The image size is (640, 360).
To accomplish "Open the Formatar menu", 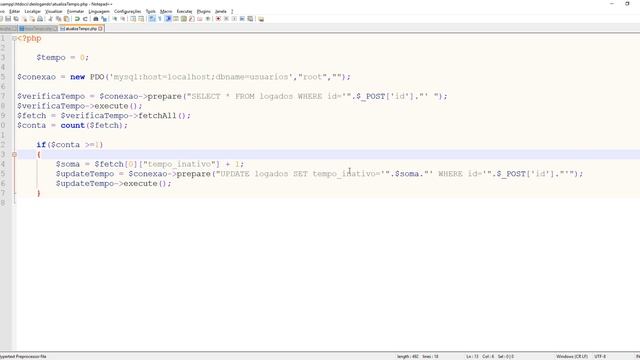I will point(75,11).
